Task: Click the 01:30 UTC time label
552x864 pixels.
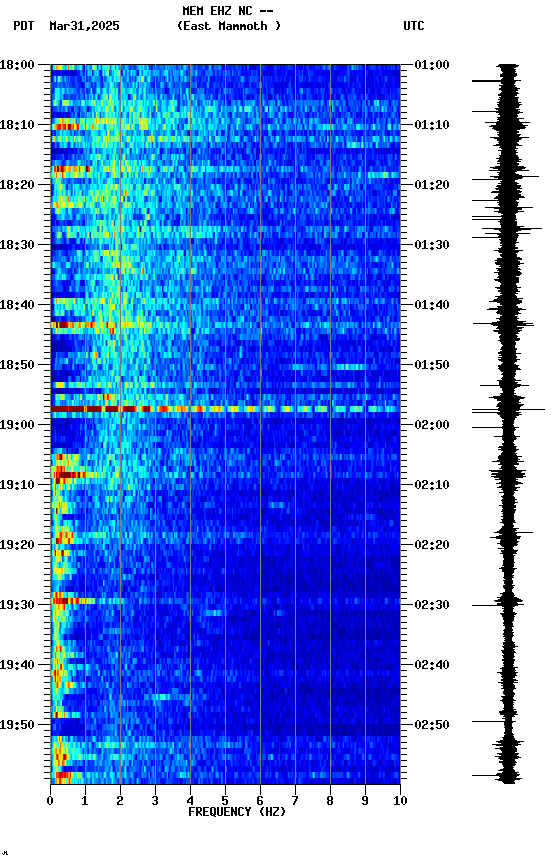Action: click(x=432, y=245)
